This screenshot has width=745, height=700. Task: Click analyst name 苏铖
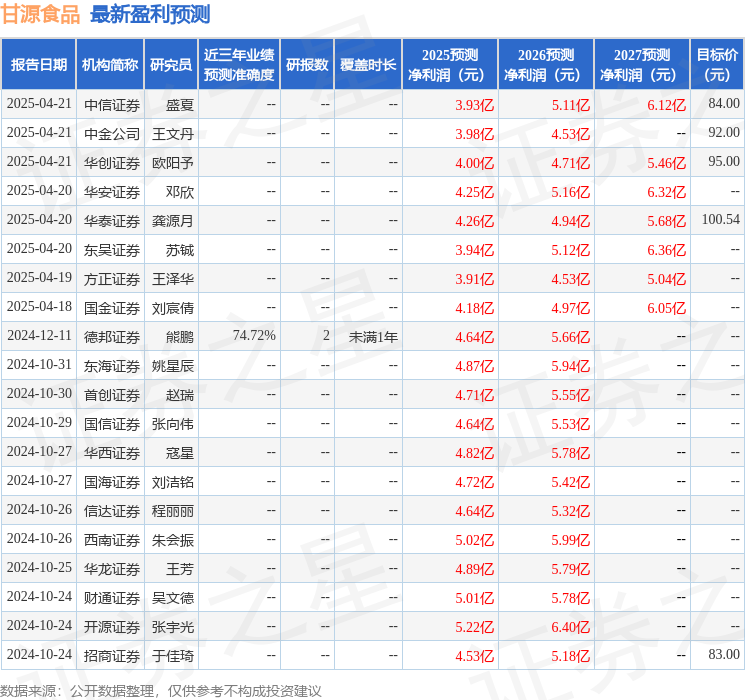point(180,250)
